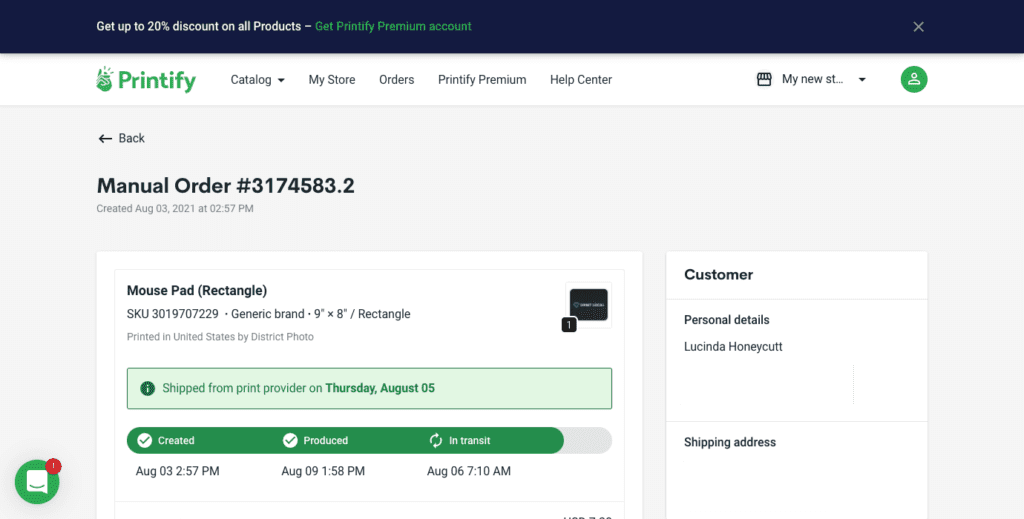Screen dimensions: 1024x519
Task: Dismiss the discount banner with the X
Action: 918,27
